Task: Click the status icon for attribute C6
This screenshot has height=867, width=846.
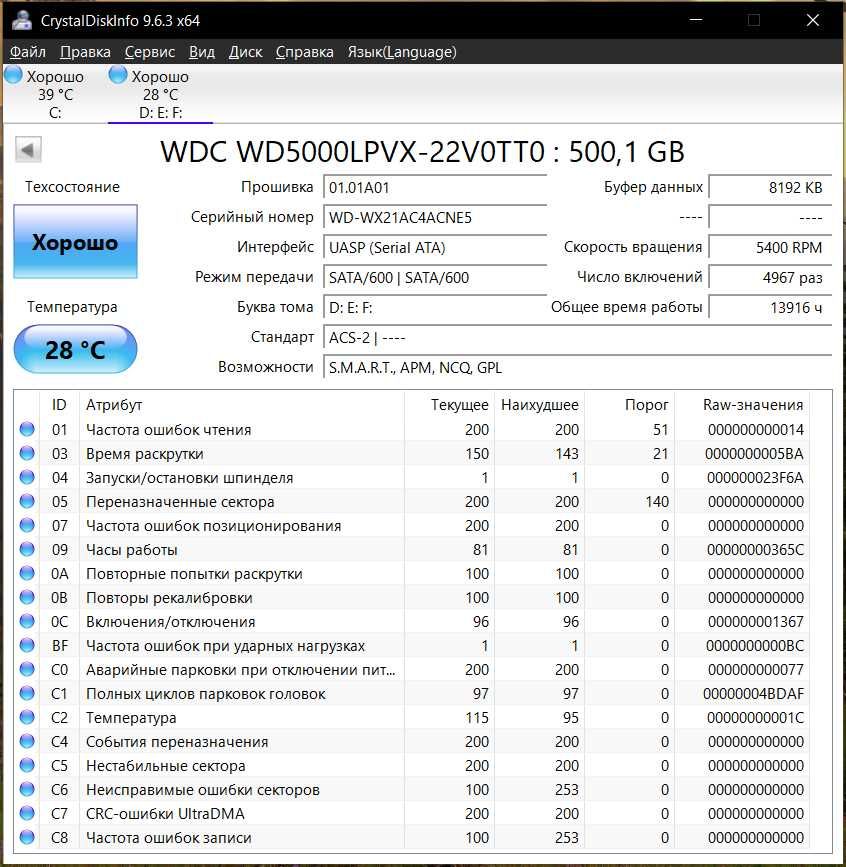Action: [x=27, y=789]
